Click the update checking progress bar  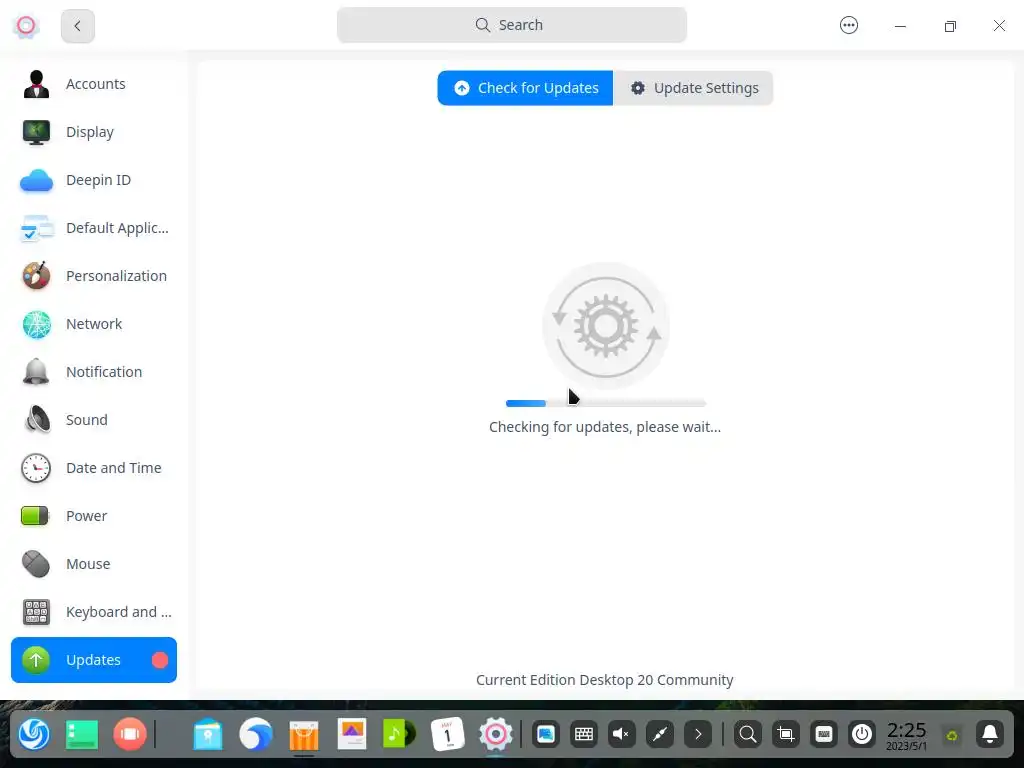point(606,404)
